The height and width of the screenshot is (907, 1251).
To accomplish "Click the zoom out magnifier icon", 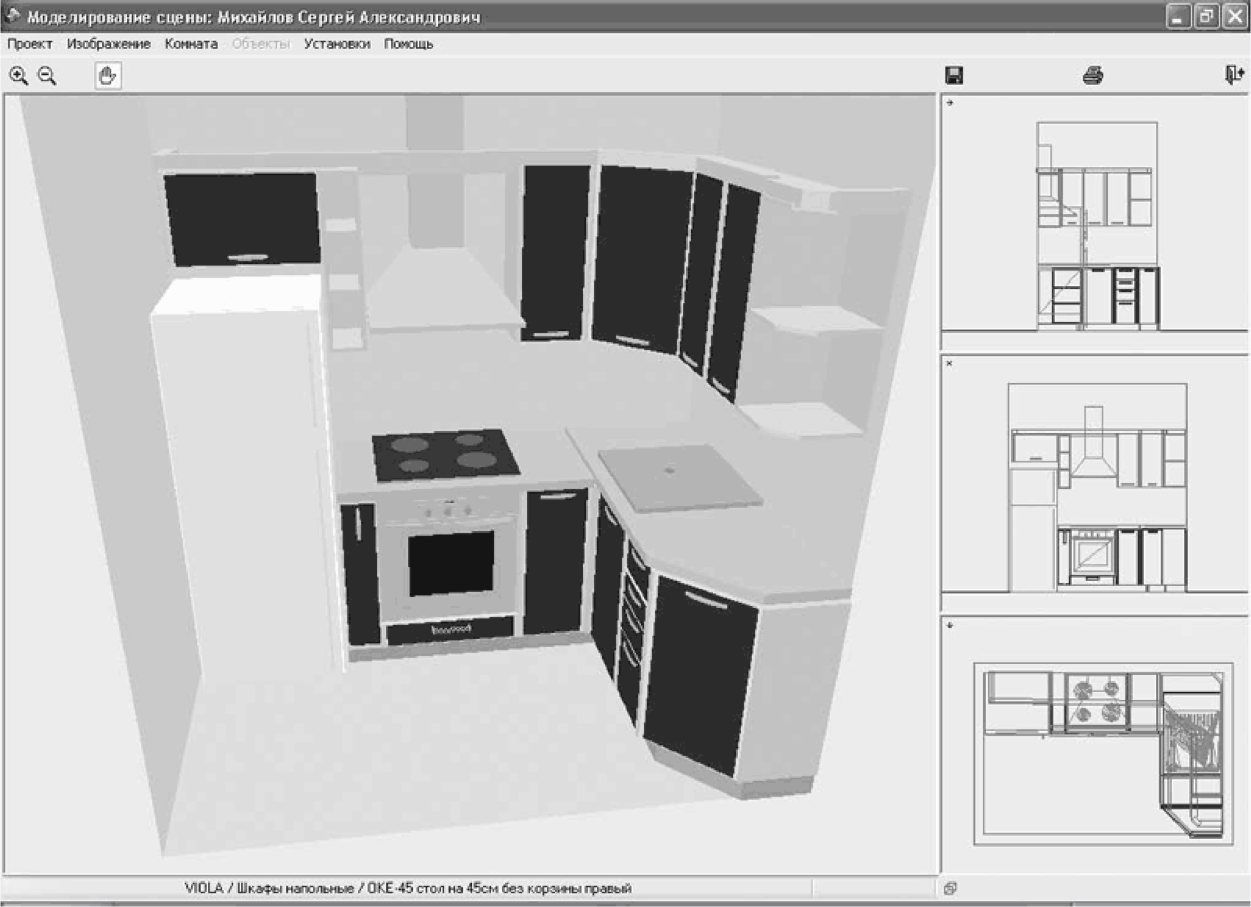I will (x=47, y=75).
